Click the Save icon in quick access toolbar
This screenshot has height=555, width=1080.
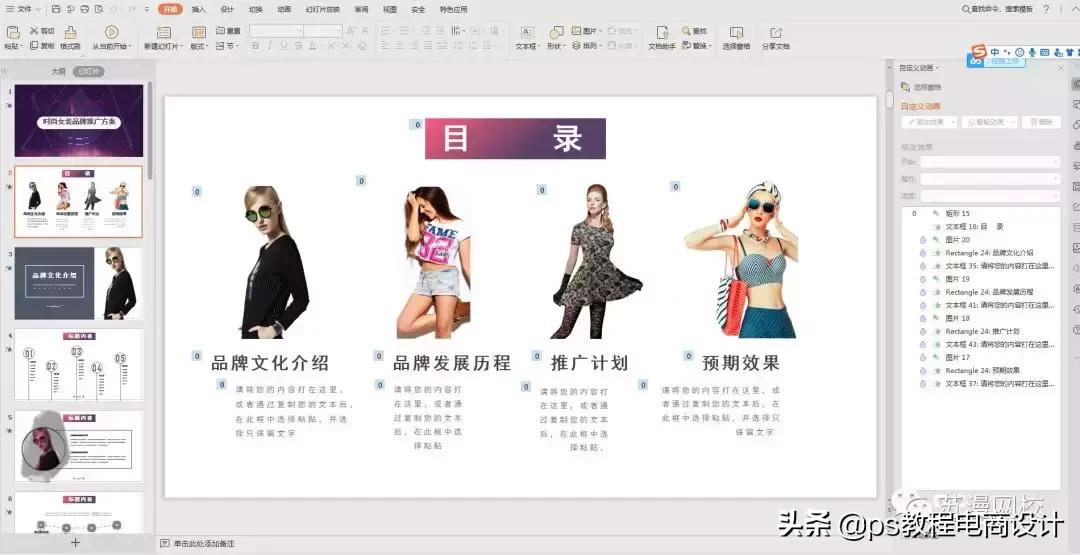[56, 10]
